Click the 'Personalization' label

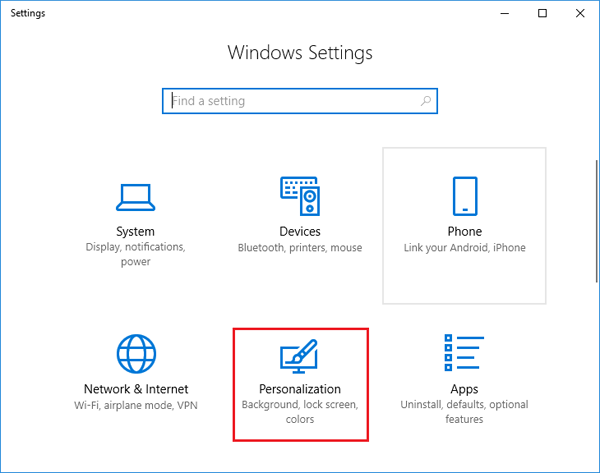[300, 389]
